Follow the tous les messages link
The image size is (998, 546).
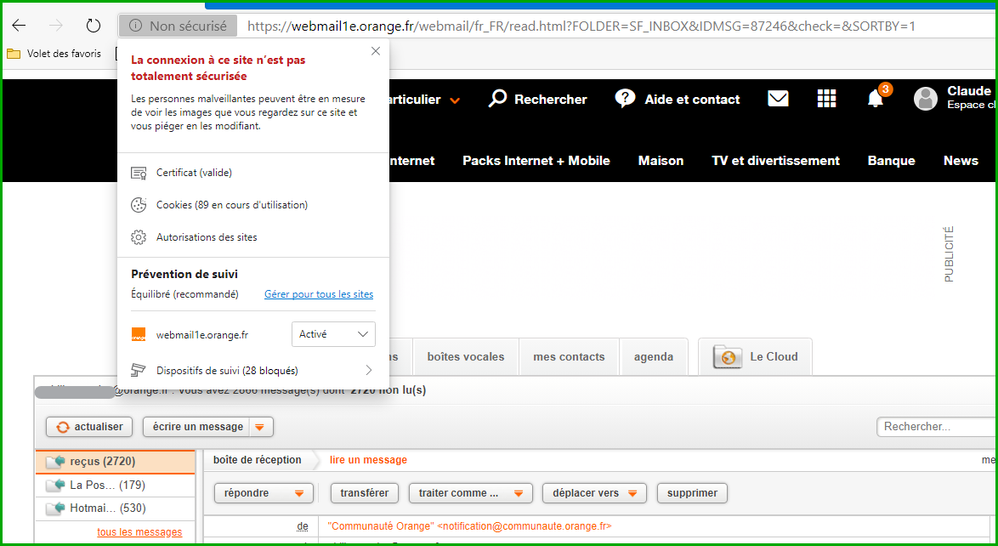pyautogui.click(x=139, y=532)
